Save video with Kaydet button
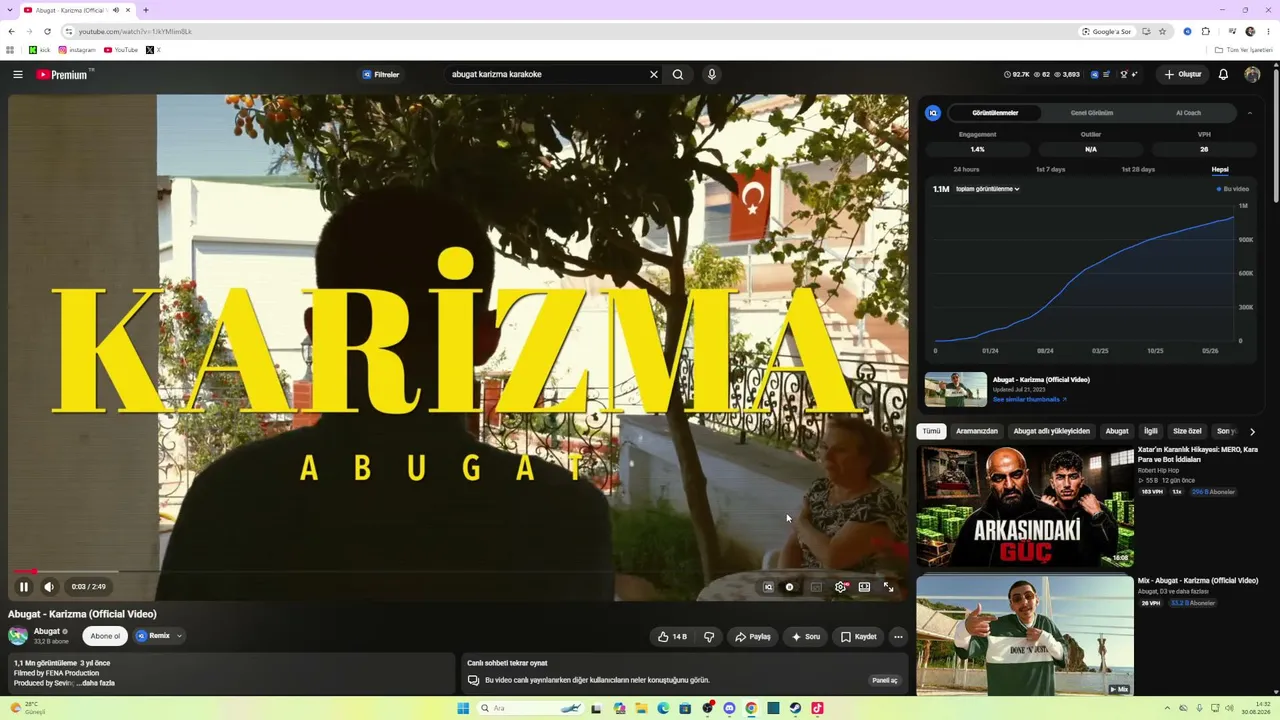 click(x=858, y=636)
